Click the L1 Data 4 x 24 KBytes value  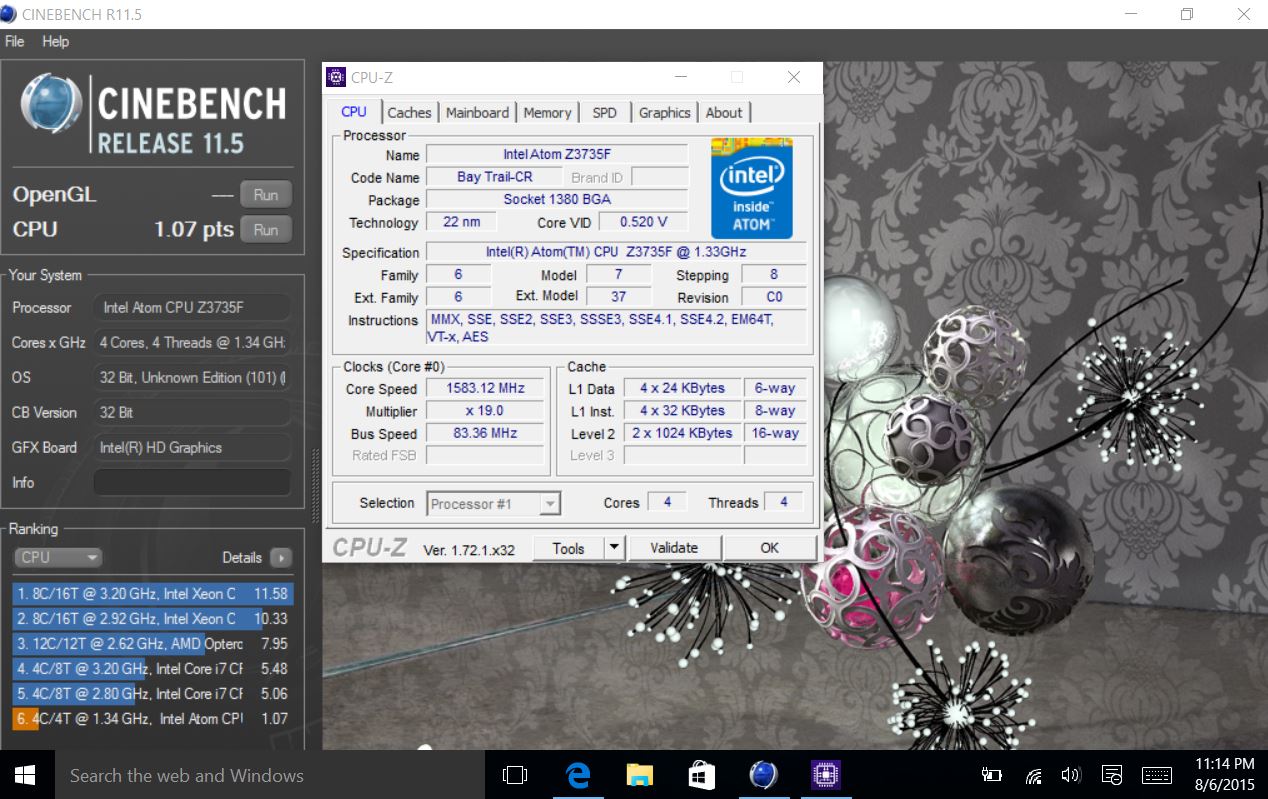coord(682,388)
